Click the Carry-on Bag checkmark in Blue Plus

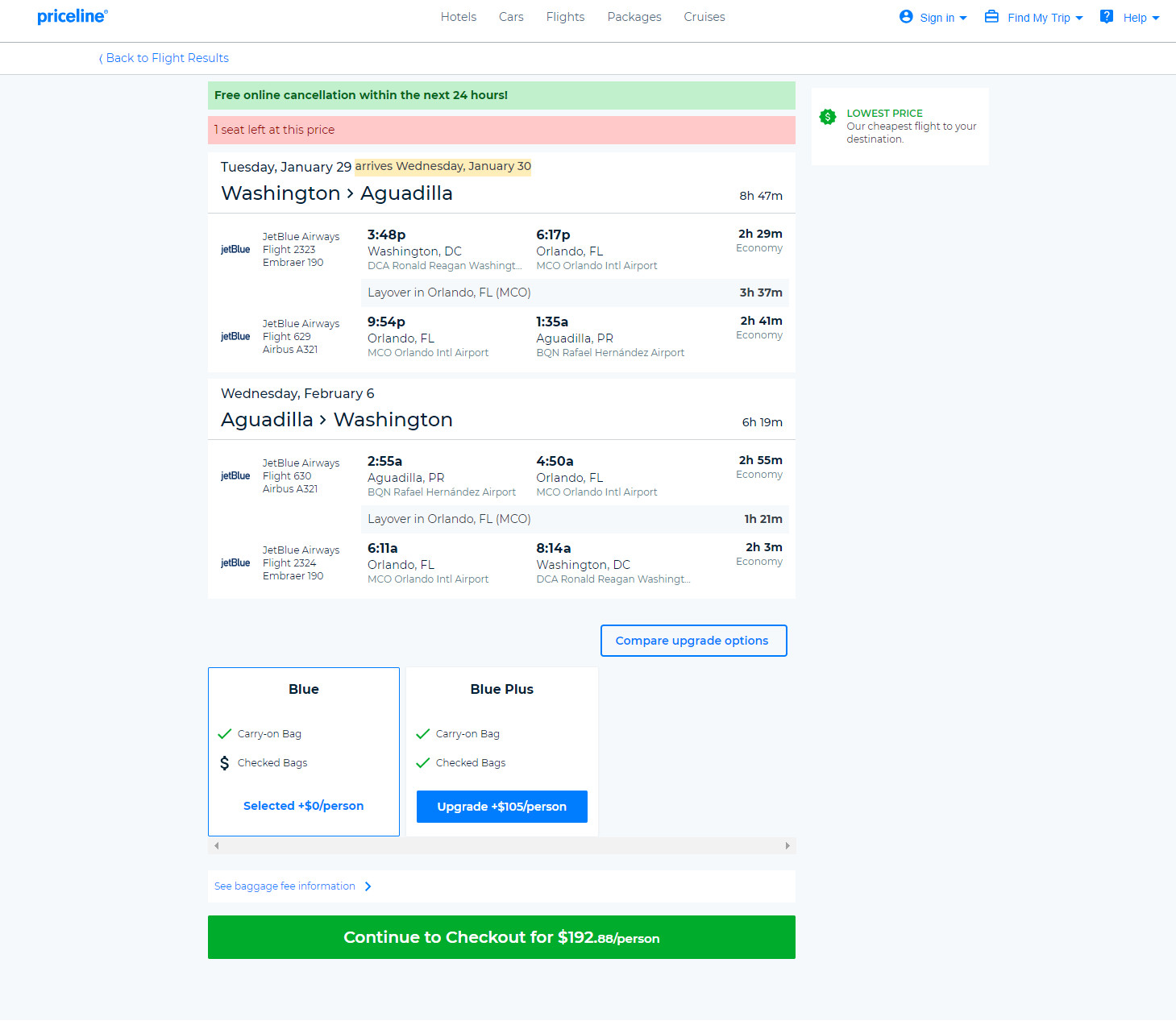point(423,734)
